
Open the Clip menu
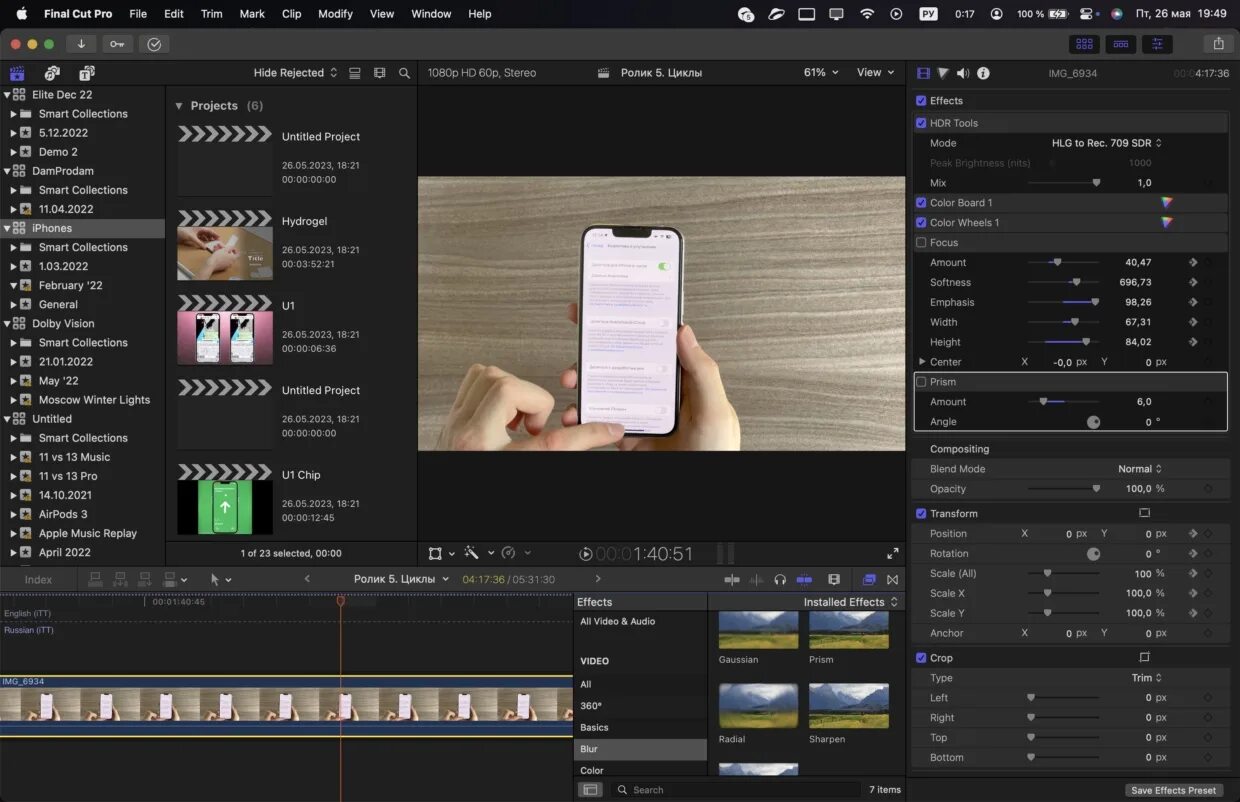[x=292, y=14]
